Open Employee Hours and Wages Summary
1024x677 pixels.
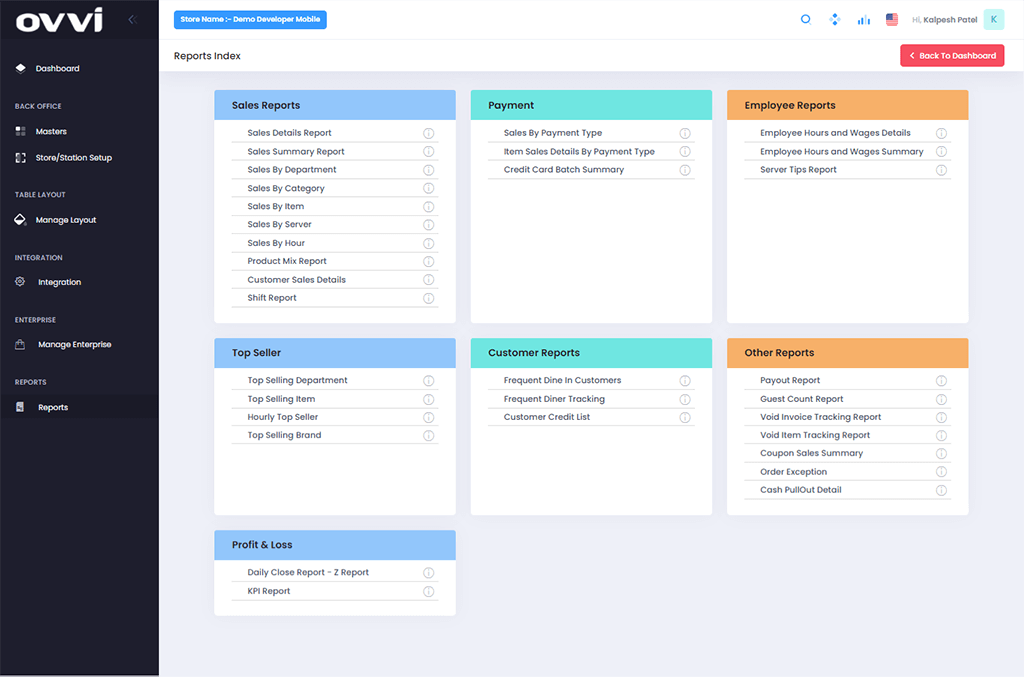point(842,151)
